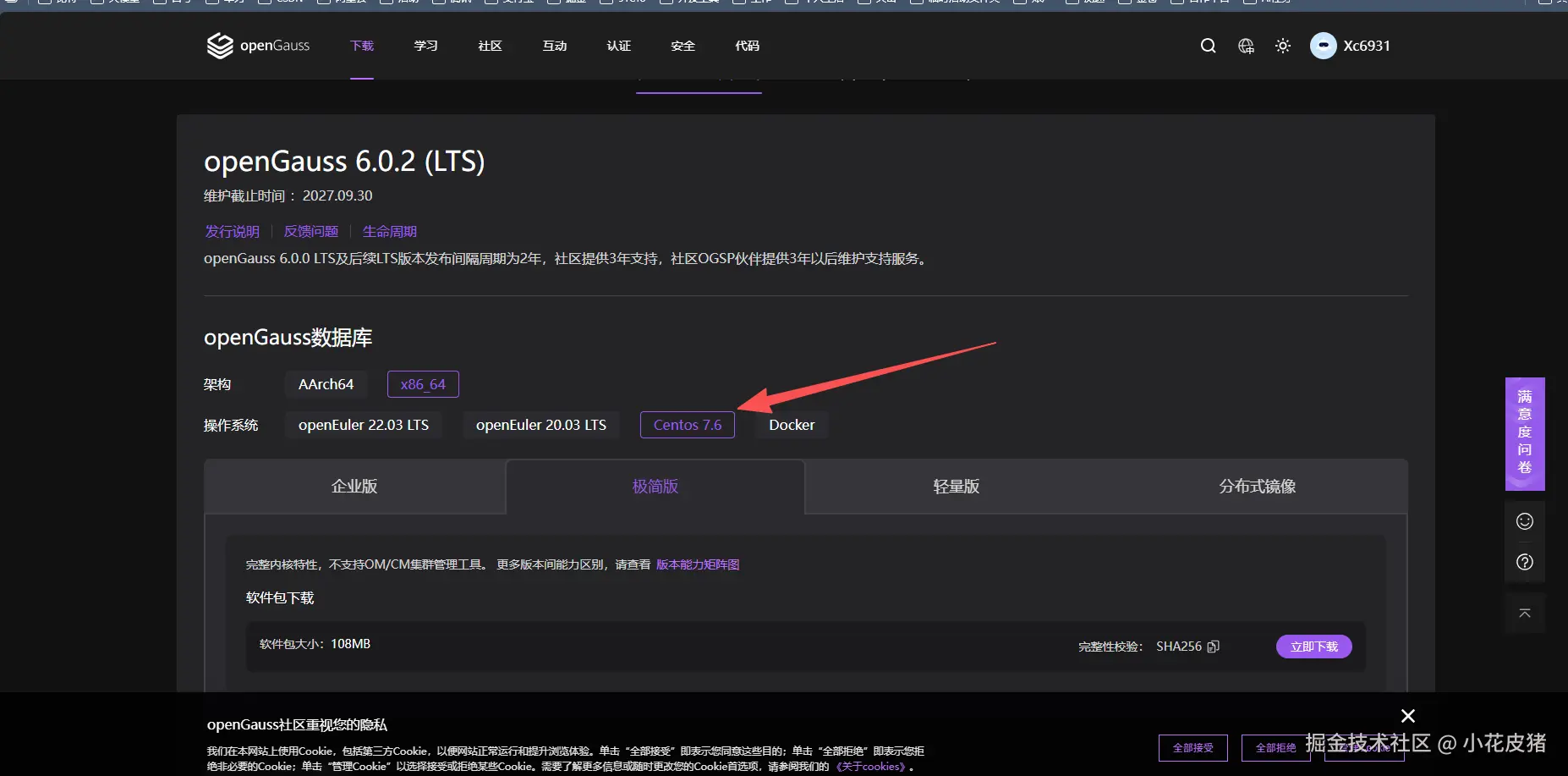
Task: Select the AArch64 architecture option
Action: 326,383
